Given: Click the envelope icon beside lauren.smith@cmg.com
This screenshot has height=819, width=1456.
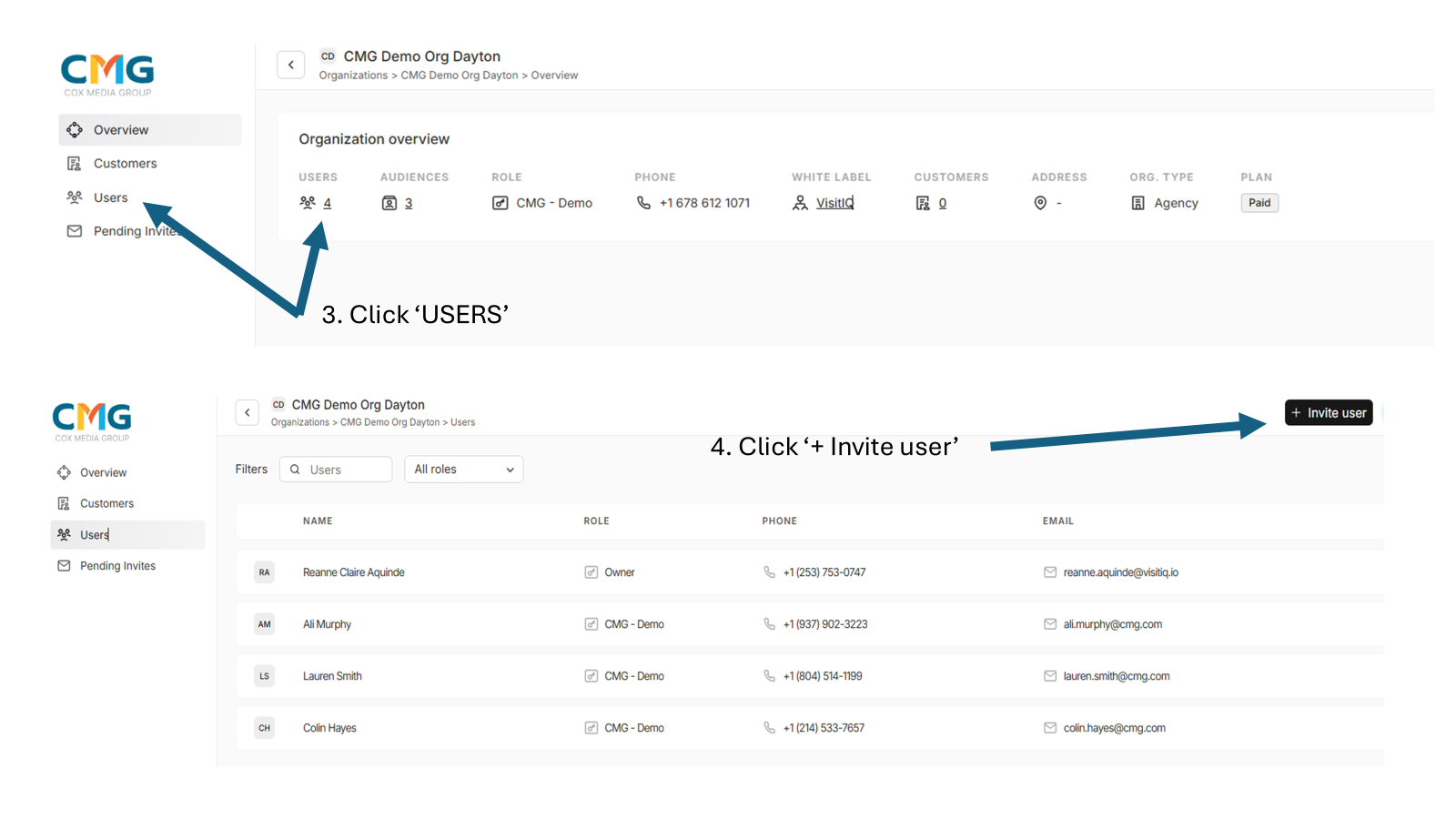Looking at the screenshot, I should point(1050,676).
